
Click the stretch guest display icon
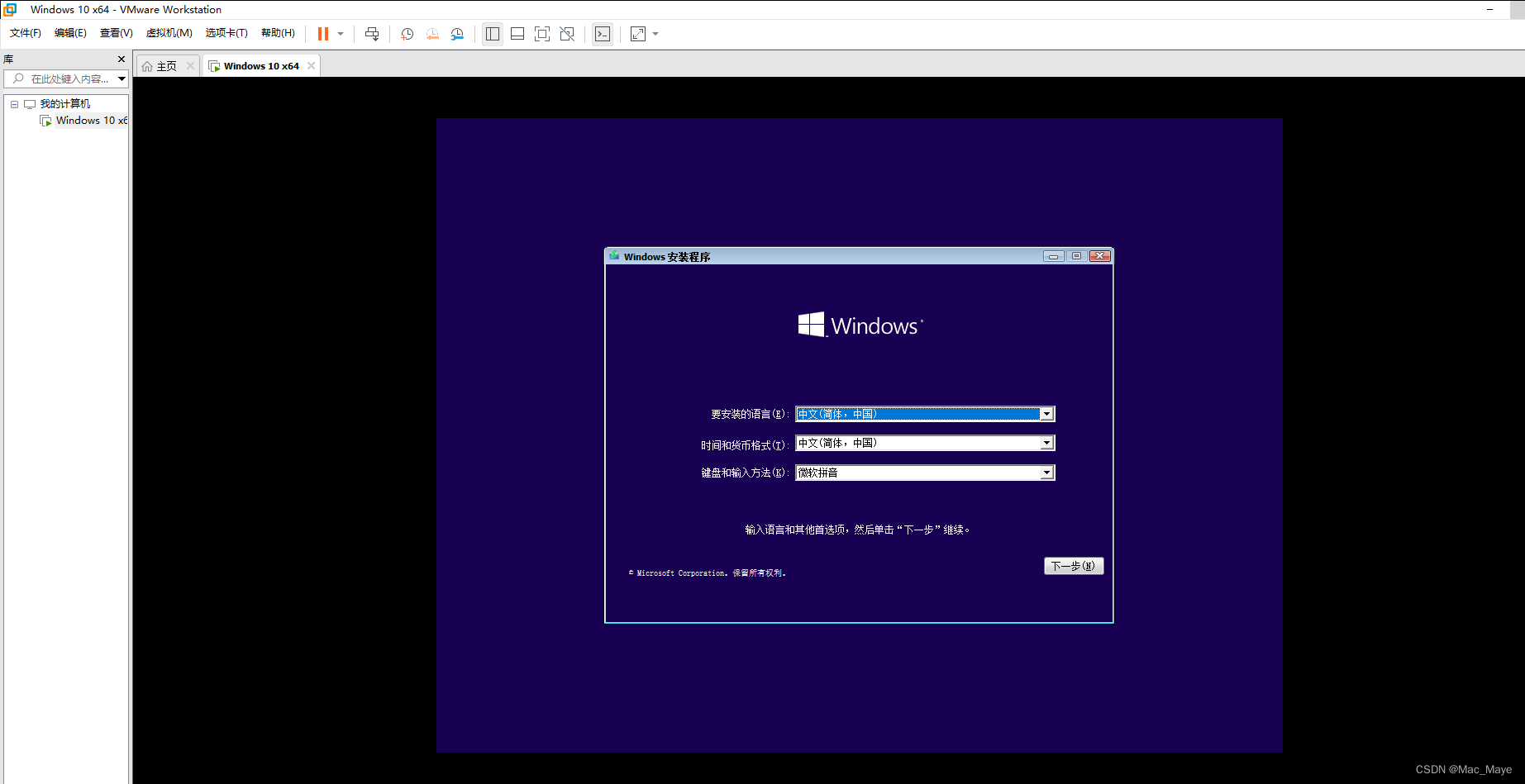click(x=638, y=34)
